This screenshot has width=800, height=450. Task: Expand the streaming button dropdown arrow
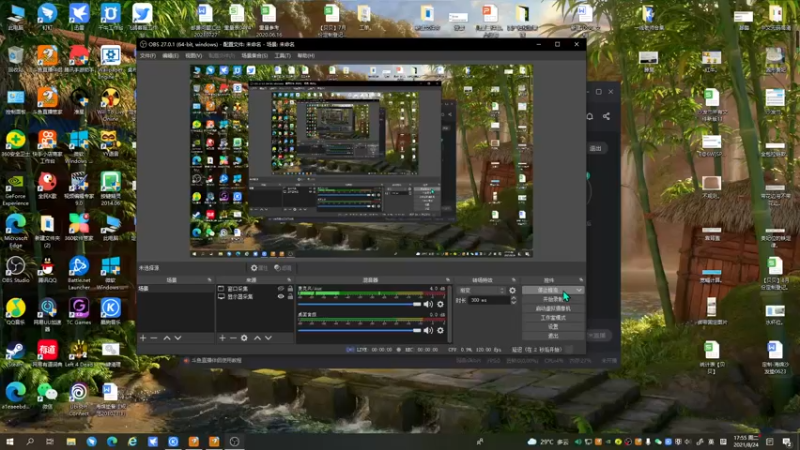pyautogui.click(x=579, y=290)
